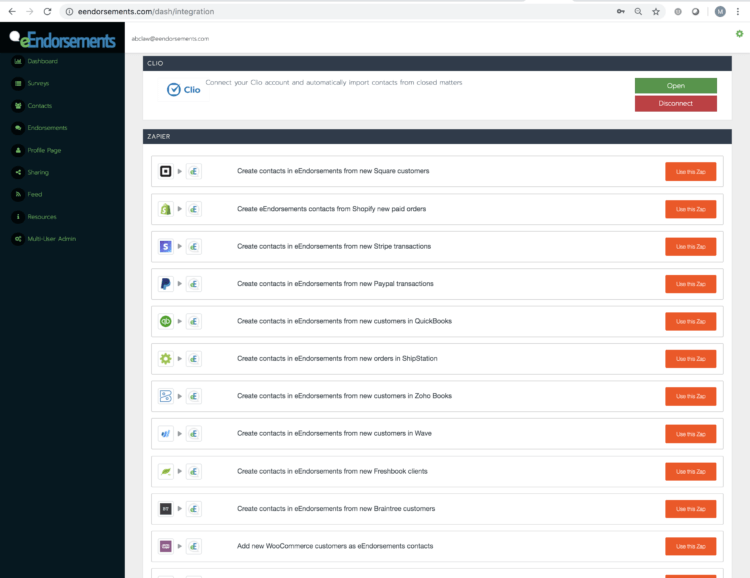Click the green Open button for Clio
Screen dimensions: 750x578
pyautogui.click(x=675, y=86)
